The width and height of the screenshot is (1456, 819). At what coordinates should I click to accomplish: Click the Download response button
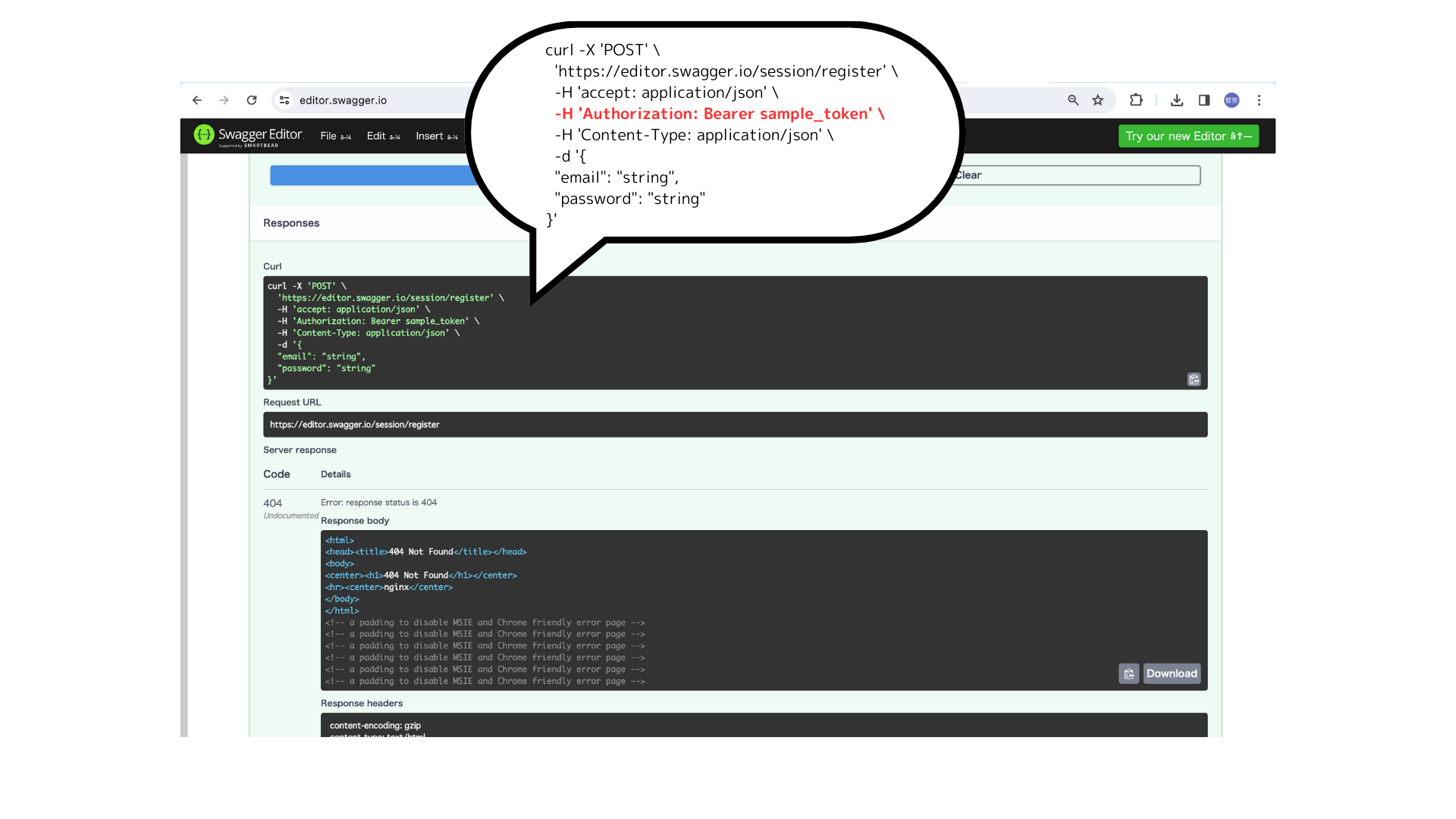1172,673
